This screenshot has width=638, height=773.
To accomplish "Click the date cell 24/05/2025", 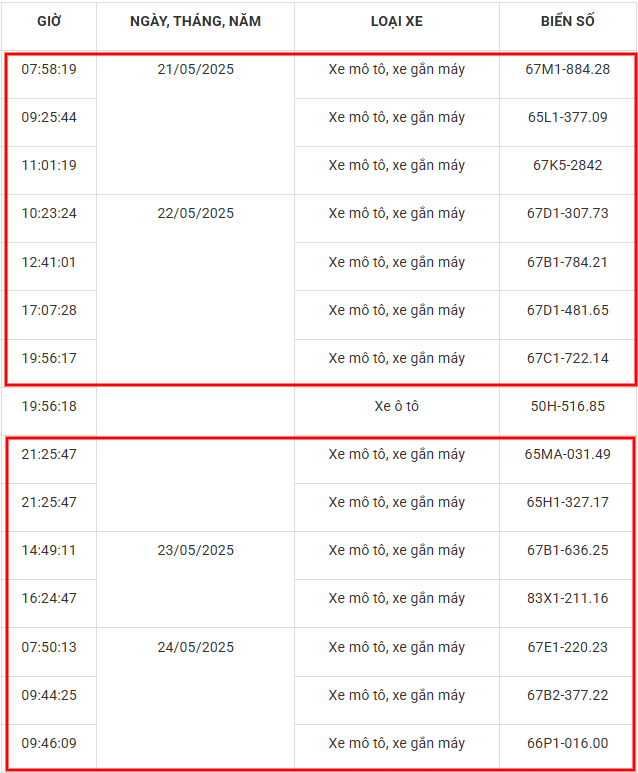I will click(x=196, y=647).
